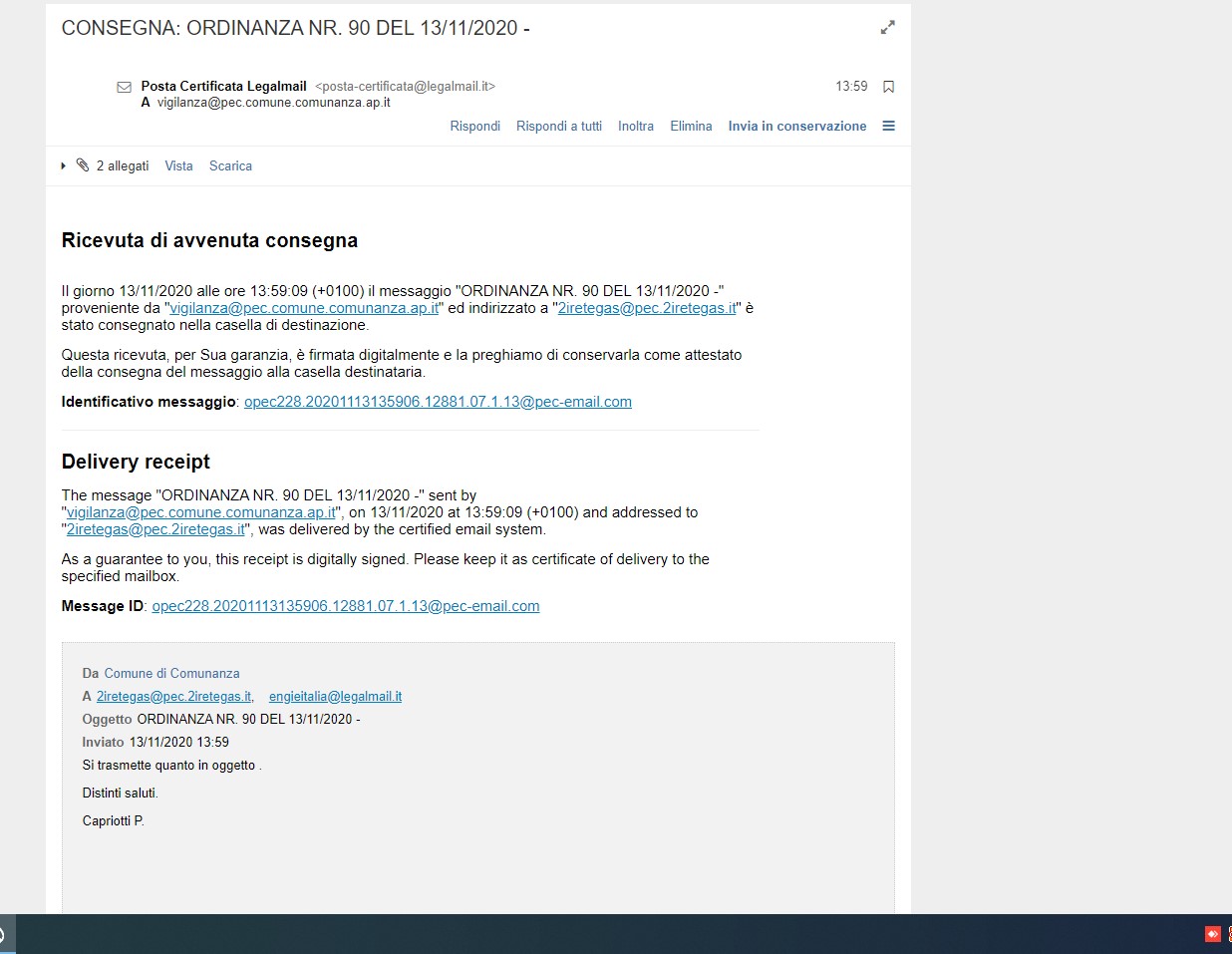Toggle the bookmark flag next to 13:59
The height and width of the screenshot is (954, 1232).
[888, 87]
